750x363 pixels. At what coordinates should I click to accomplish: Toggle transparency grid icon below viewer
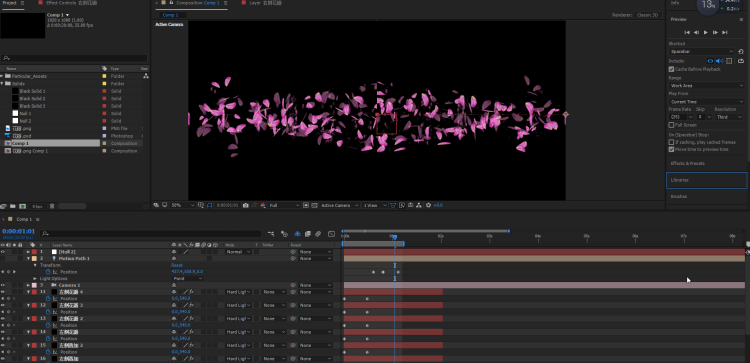(314, 205)
